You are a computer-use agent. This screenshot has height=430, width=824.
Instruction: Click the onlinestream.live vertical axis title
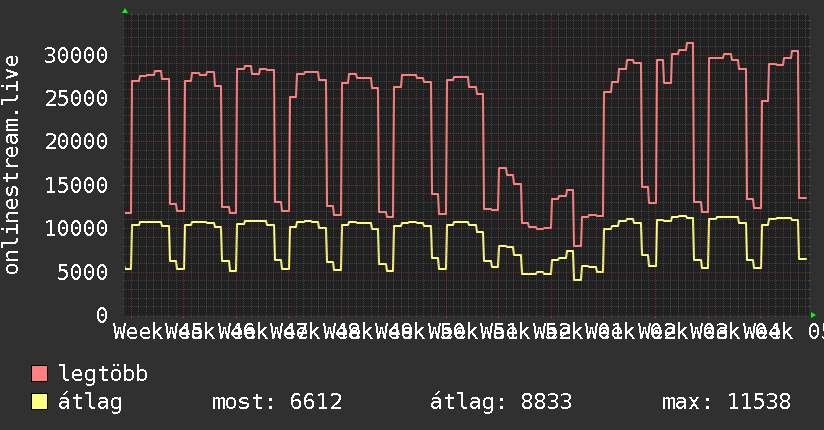click(x=12, y=165)
